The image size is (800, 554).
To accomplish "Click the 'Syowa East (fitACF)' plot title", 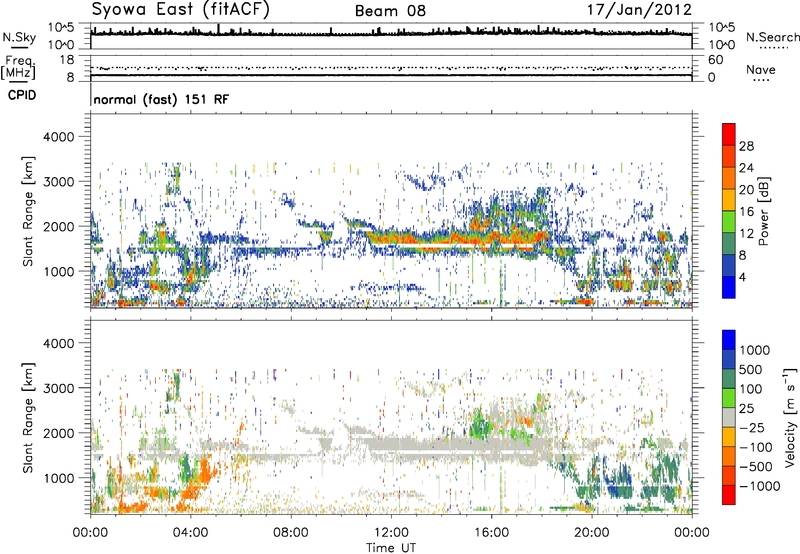I will 181,9.
